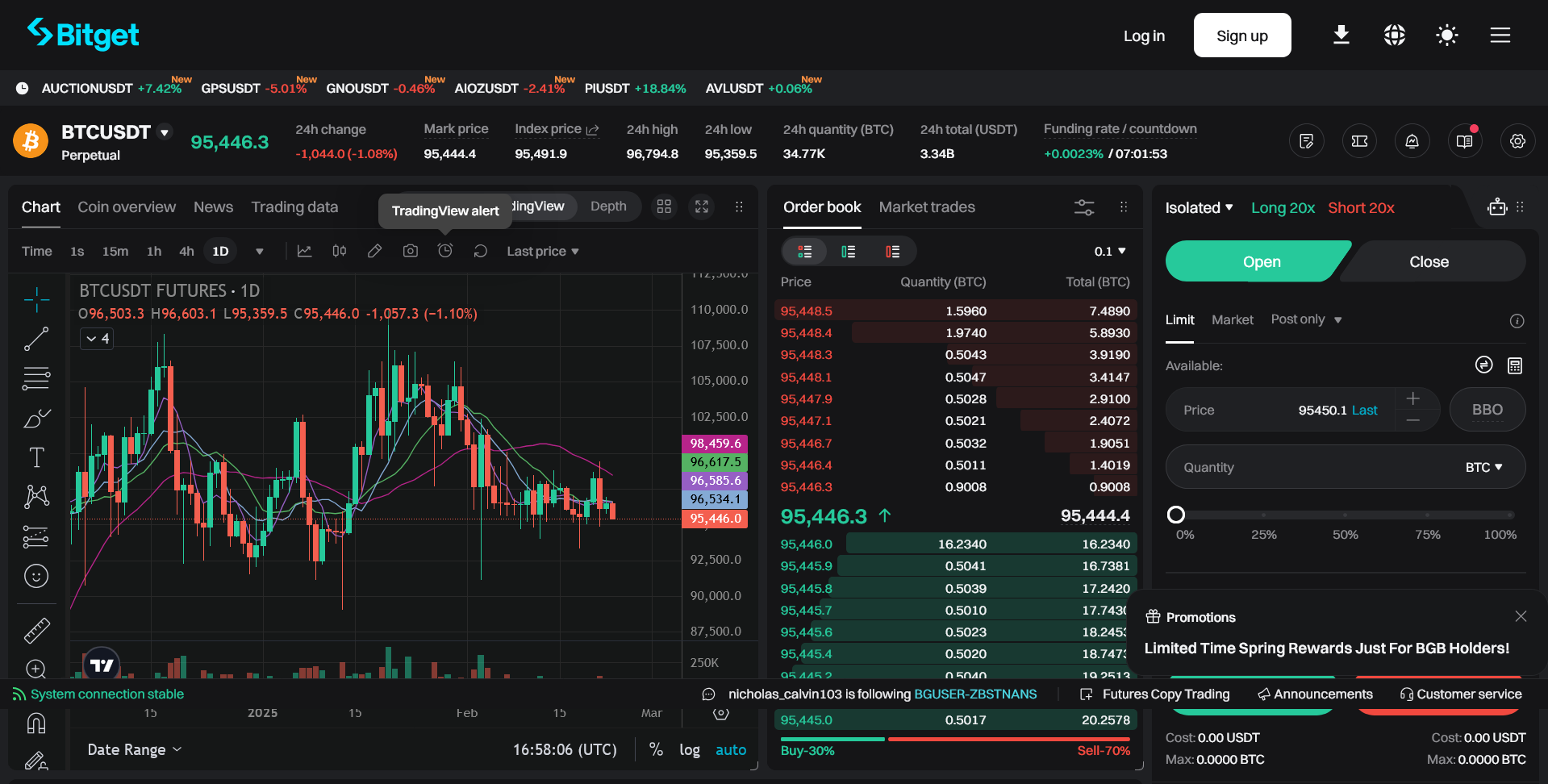Screen dimensions: 1548x784
Task: Switch to Coin overview tab
Action: pos(127,207)
